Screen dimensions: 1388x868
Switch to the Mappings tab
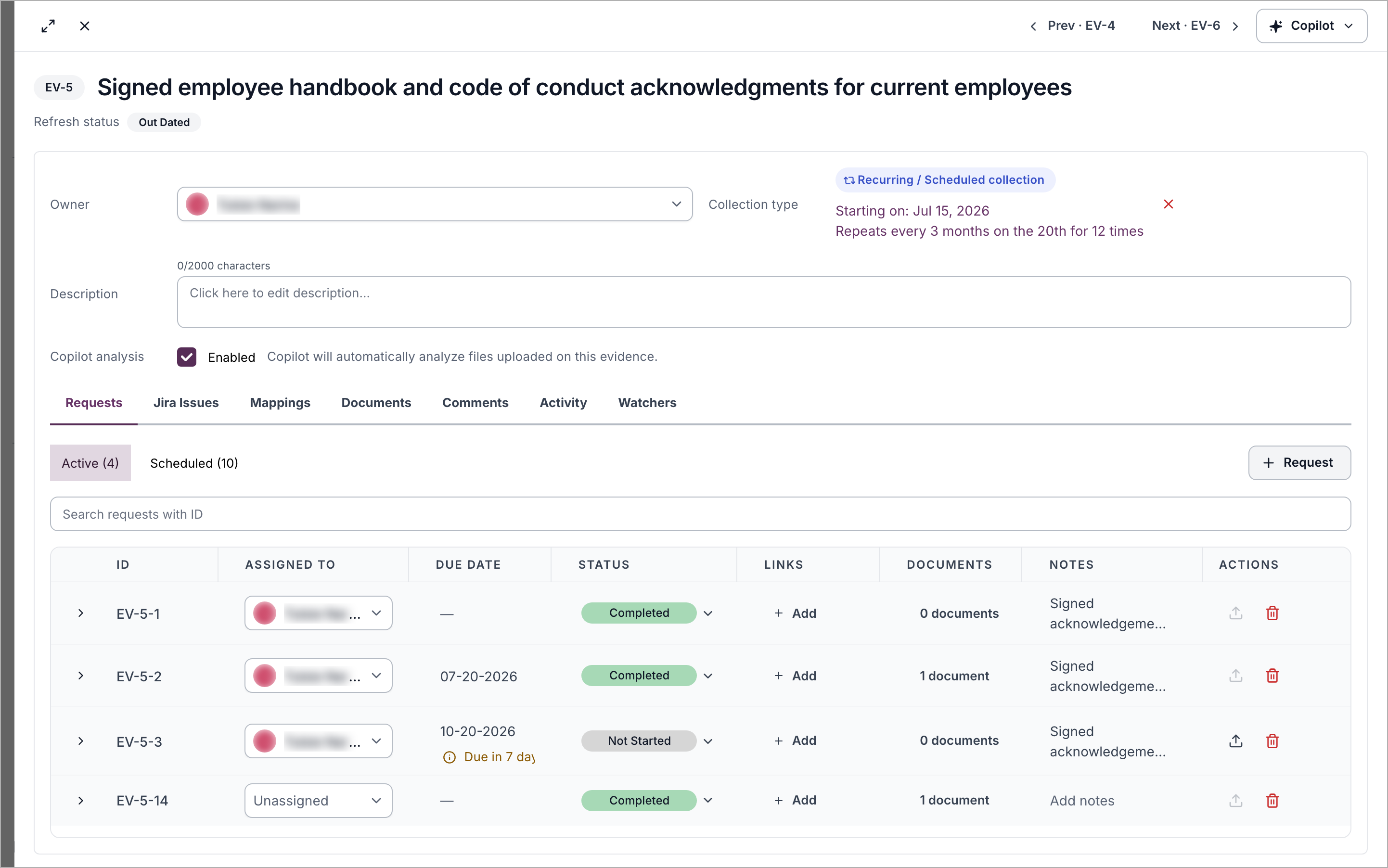click(280, 402)
